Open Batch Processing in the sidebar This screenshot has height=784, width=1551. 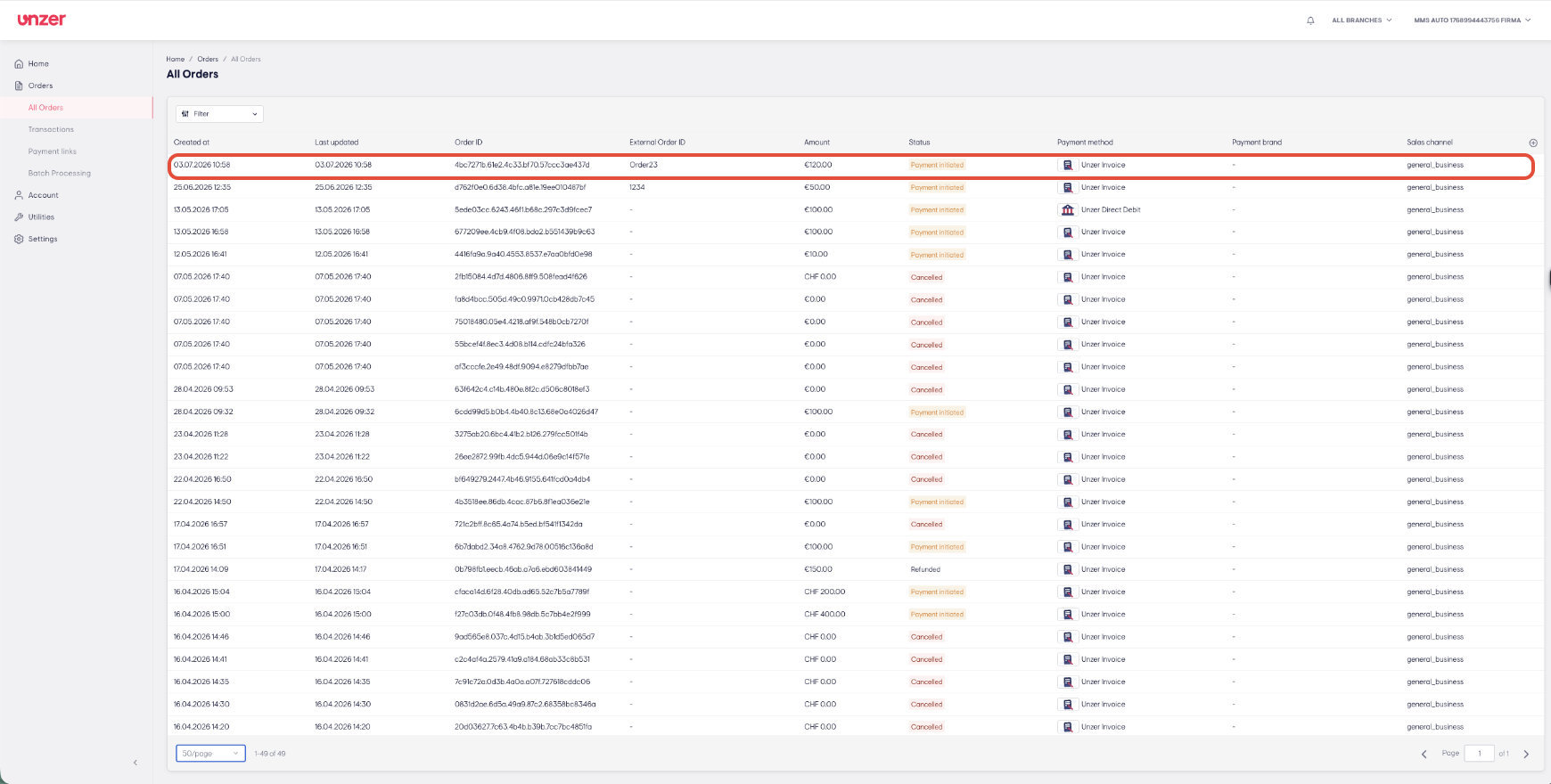tap(60, 174)
